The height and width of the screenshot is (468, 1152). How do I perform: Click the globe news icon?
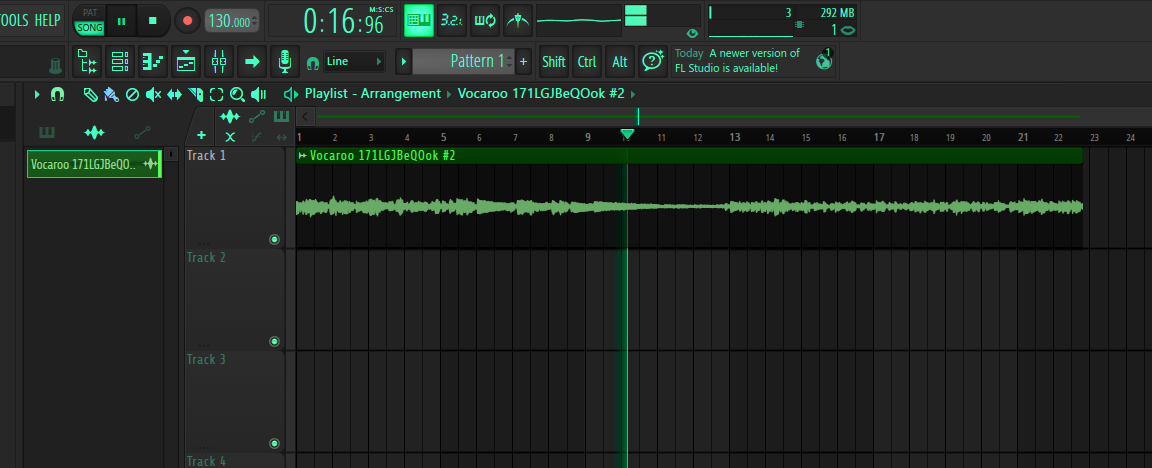[824, 61]
